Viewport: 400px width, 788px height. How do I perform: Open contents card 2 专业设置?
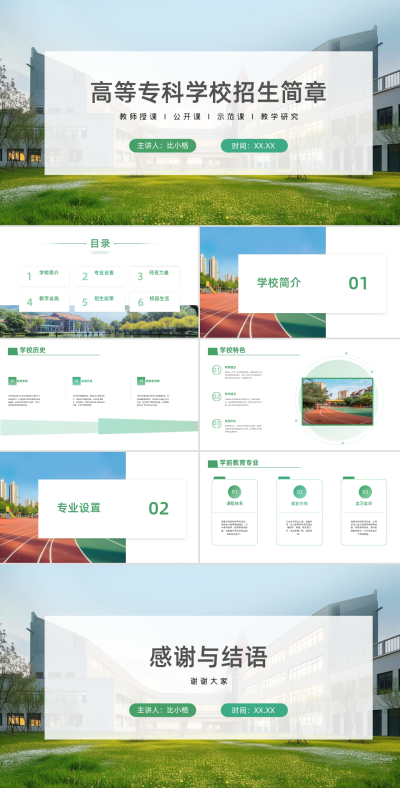click(x=99, y=276)
